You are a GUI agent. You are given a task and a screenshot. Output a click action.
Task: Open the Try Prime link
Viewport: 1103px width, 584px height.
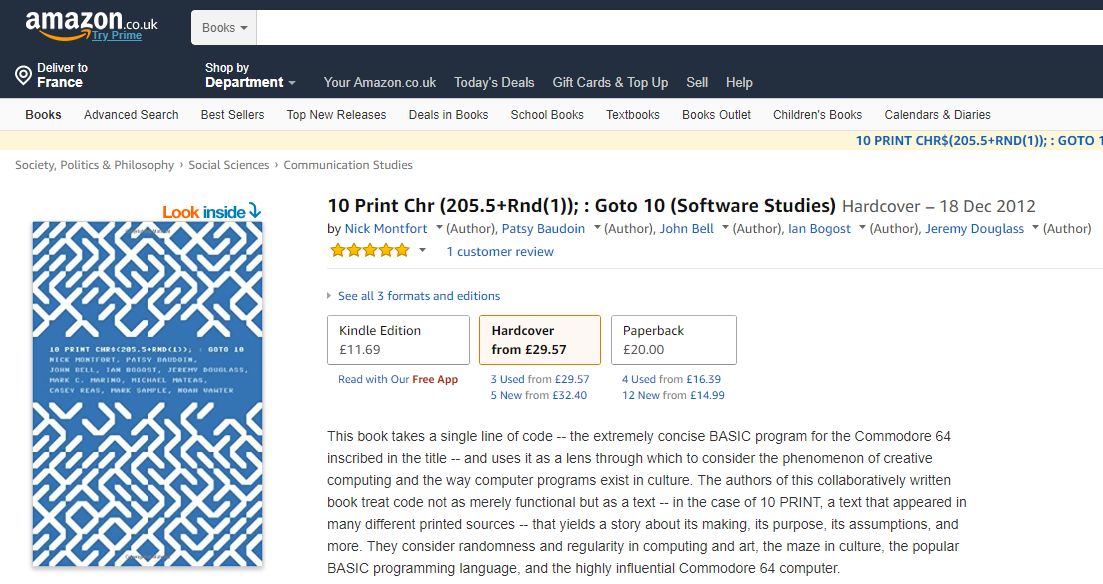point(117,35)
